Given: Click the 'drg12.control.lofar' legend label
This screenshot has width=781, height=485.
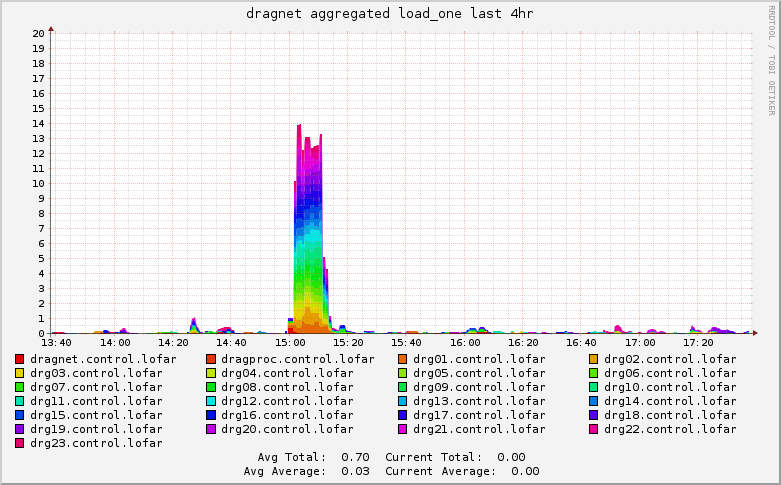Looking at the screenshot, I should tap(287, 401).
